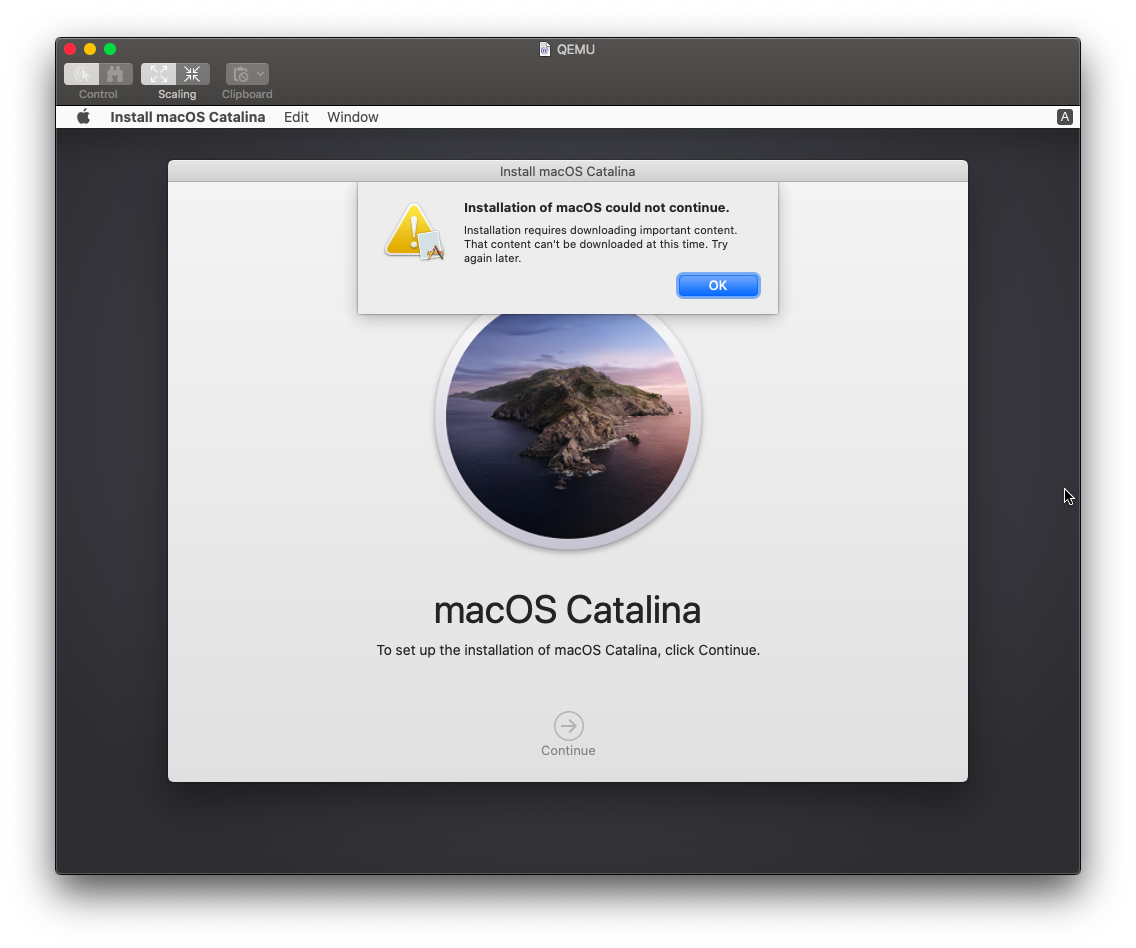Click the yellow warning triangle in the alert
This screenshot has height=948, width=1136.
(412, 230)
